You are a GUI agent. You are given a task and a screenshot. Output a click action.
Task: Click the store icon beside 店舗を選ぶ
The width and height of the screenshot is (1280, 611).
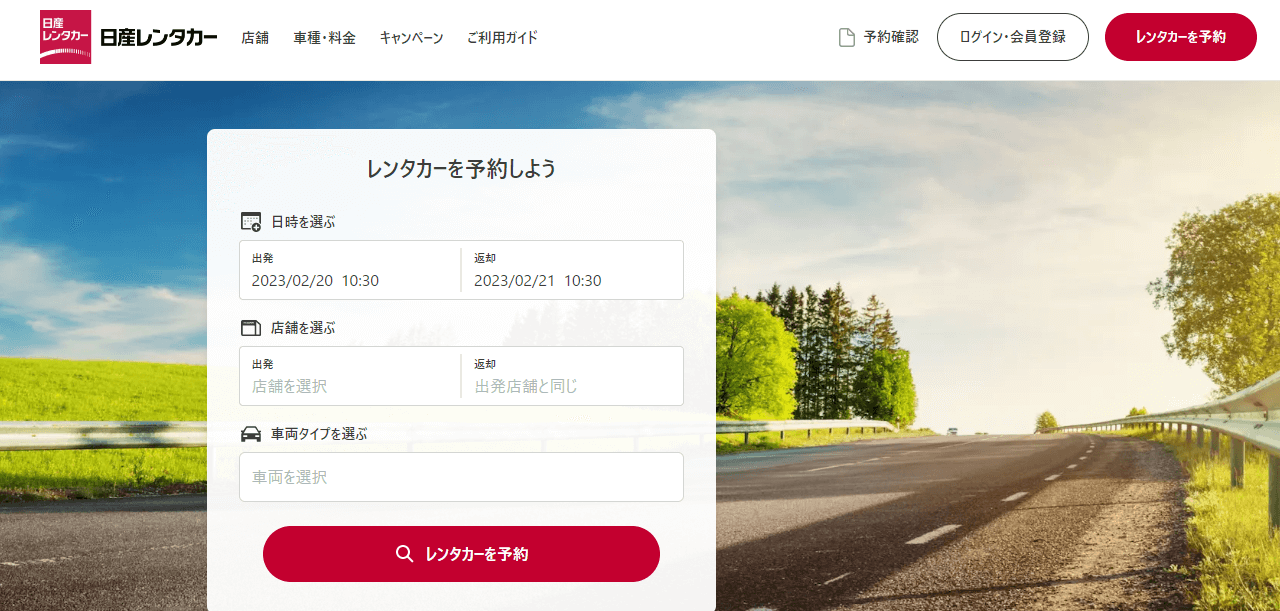click(251, 328)
